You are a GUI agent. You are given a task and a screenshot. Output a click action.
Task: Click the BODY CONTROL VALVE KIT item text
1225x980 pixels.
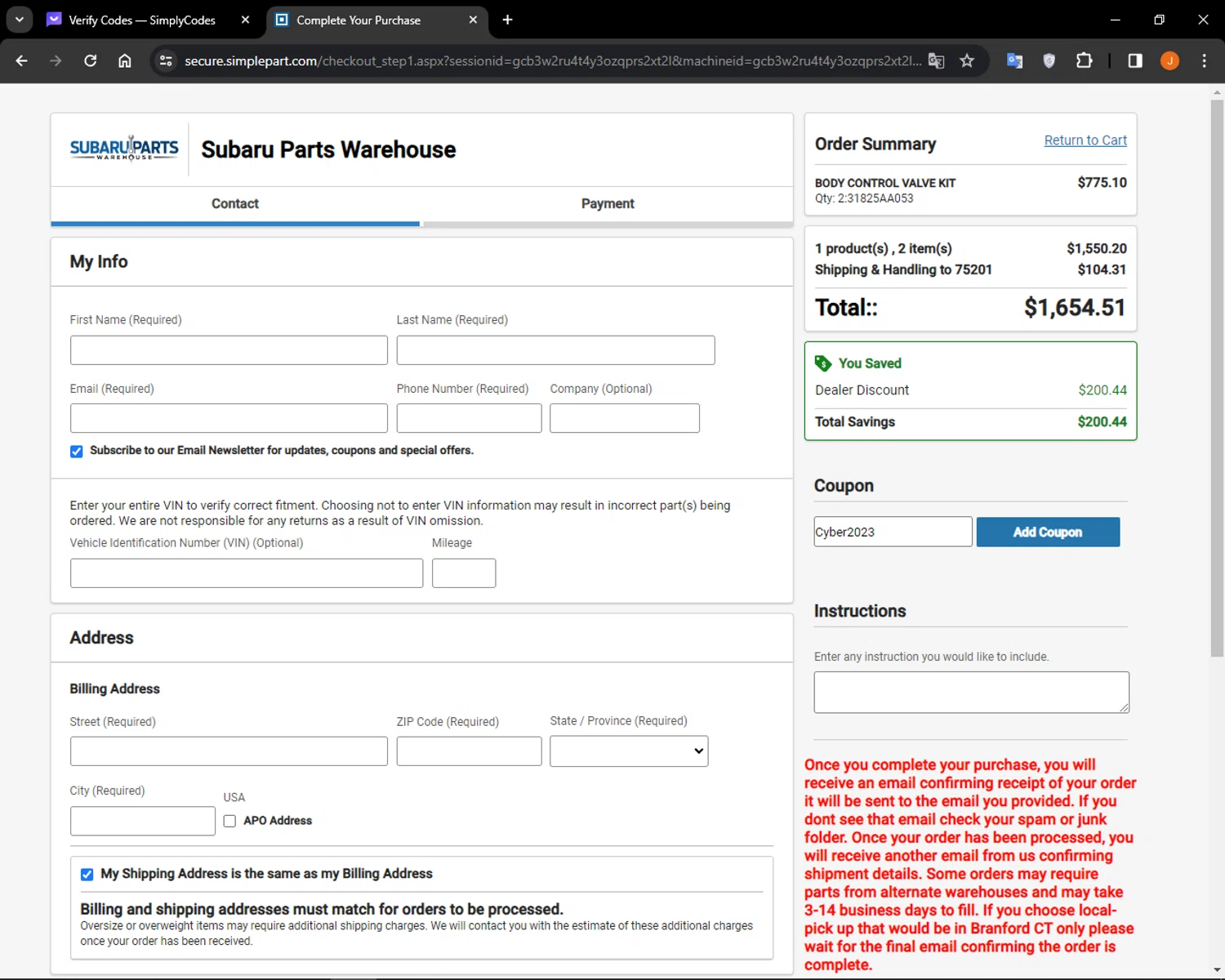click(x=885, y=183)
